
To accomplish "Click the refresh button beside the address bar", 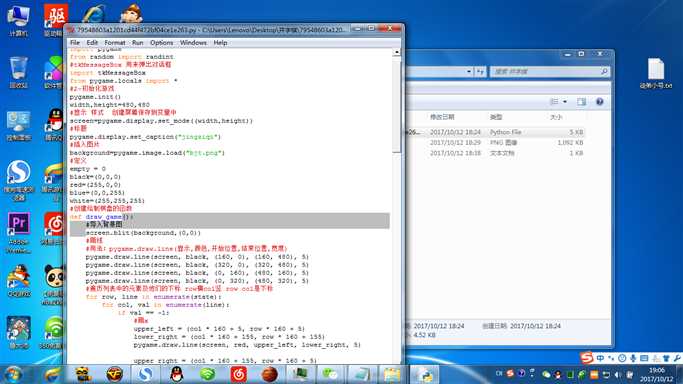I will (x=480, y=71).
